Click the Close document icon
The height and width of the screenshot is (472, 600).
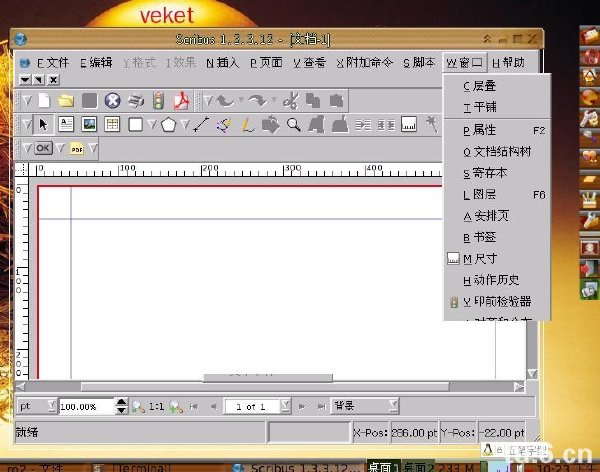click(x=112, y=101)
